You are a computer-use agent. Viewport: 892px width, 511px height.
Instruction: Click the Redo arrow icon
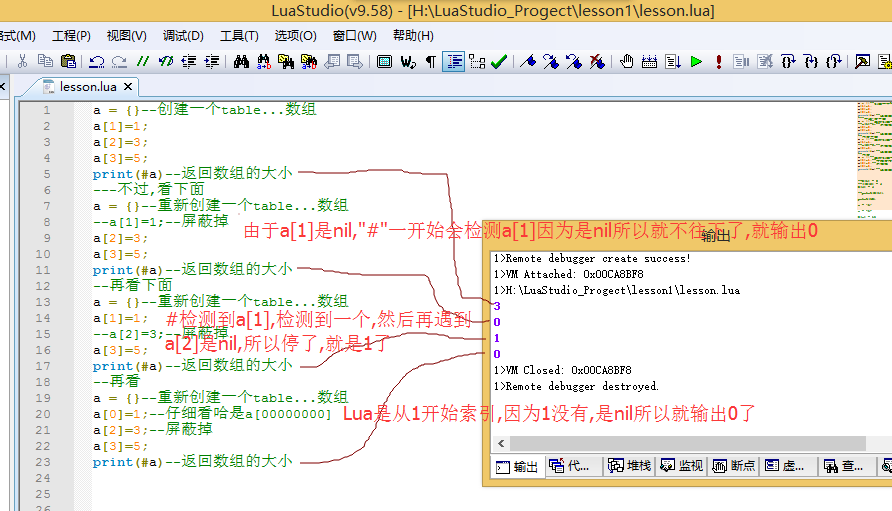click(119, 61)
